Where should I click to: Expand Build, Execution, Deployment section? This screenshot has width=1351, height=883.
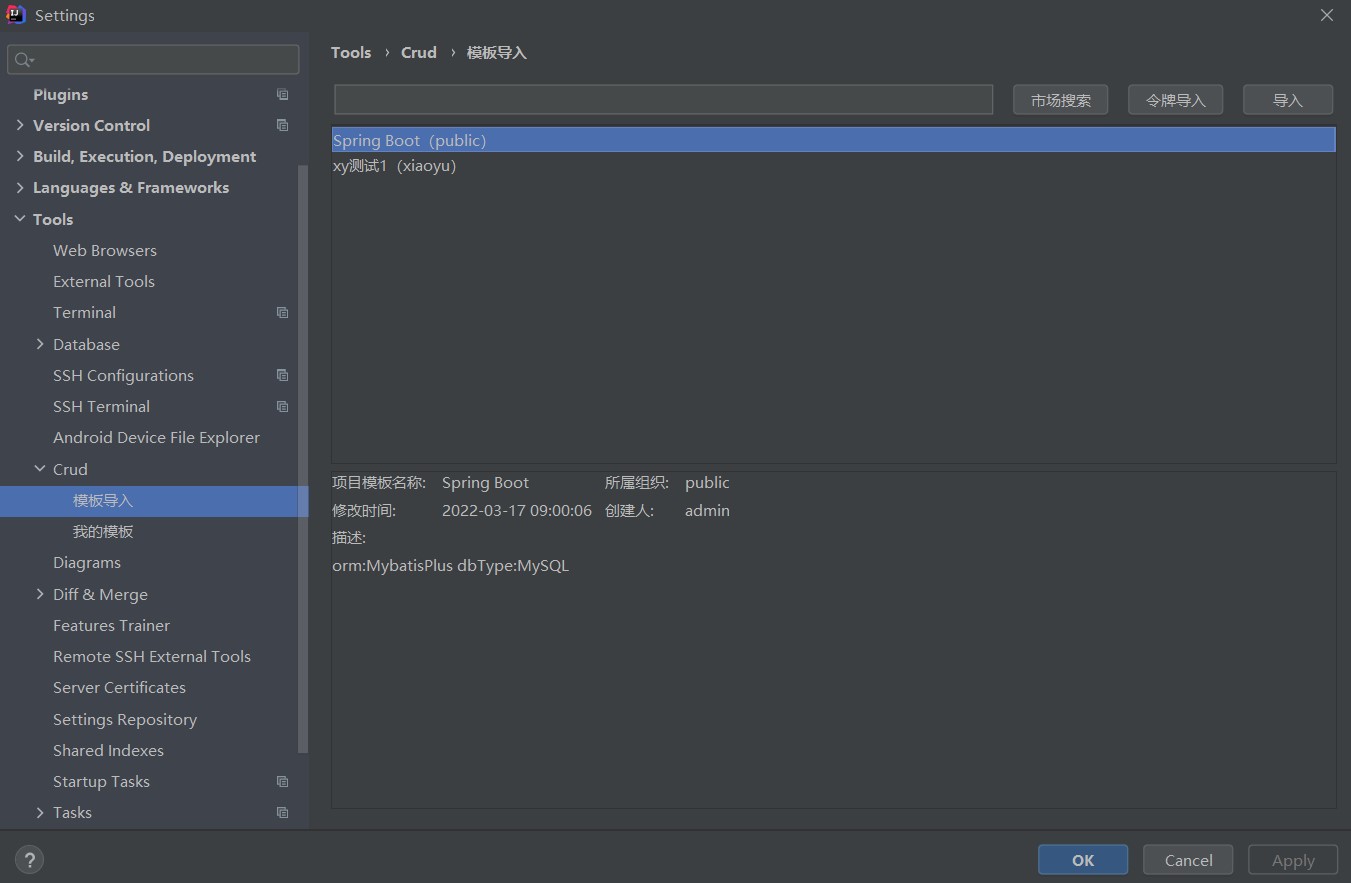[20, 156]
